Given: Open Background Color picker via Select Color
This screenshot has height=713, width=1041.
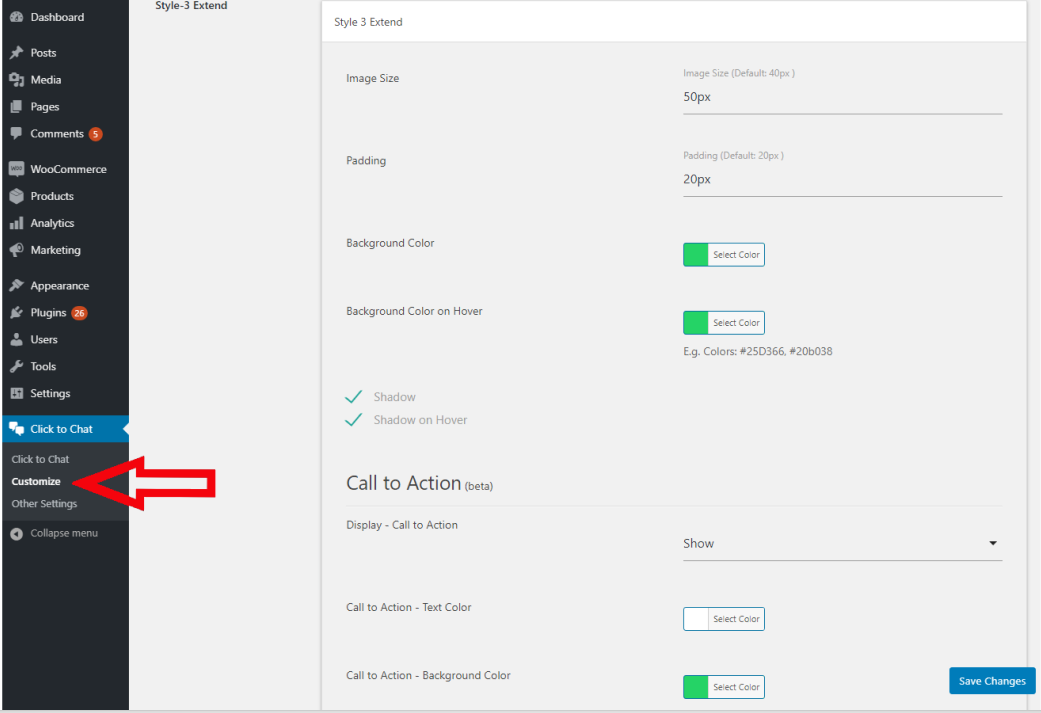Looking at the screenshot, I should point(723,254).
